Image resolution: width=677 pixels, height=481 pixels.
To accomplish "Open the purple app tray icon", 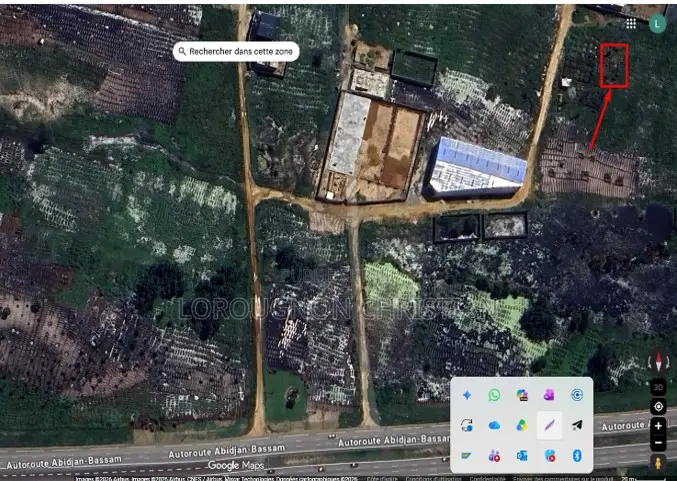I will (x=549, y=395).
